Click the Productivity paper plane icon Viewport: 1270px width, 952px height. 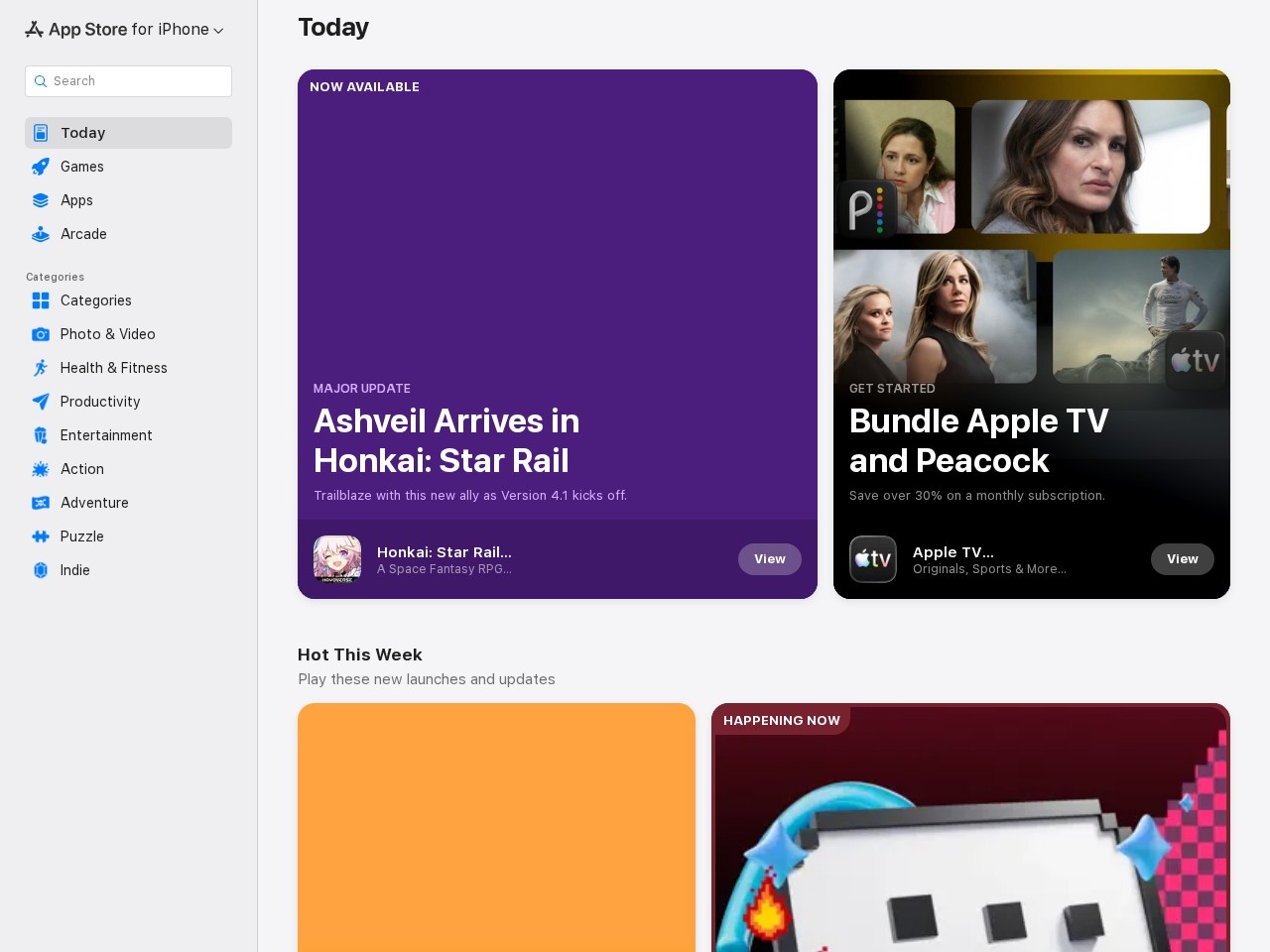41,402
